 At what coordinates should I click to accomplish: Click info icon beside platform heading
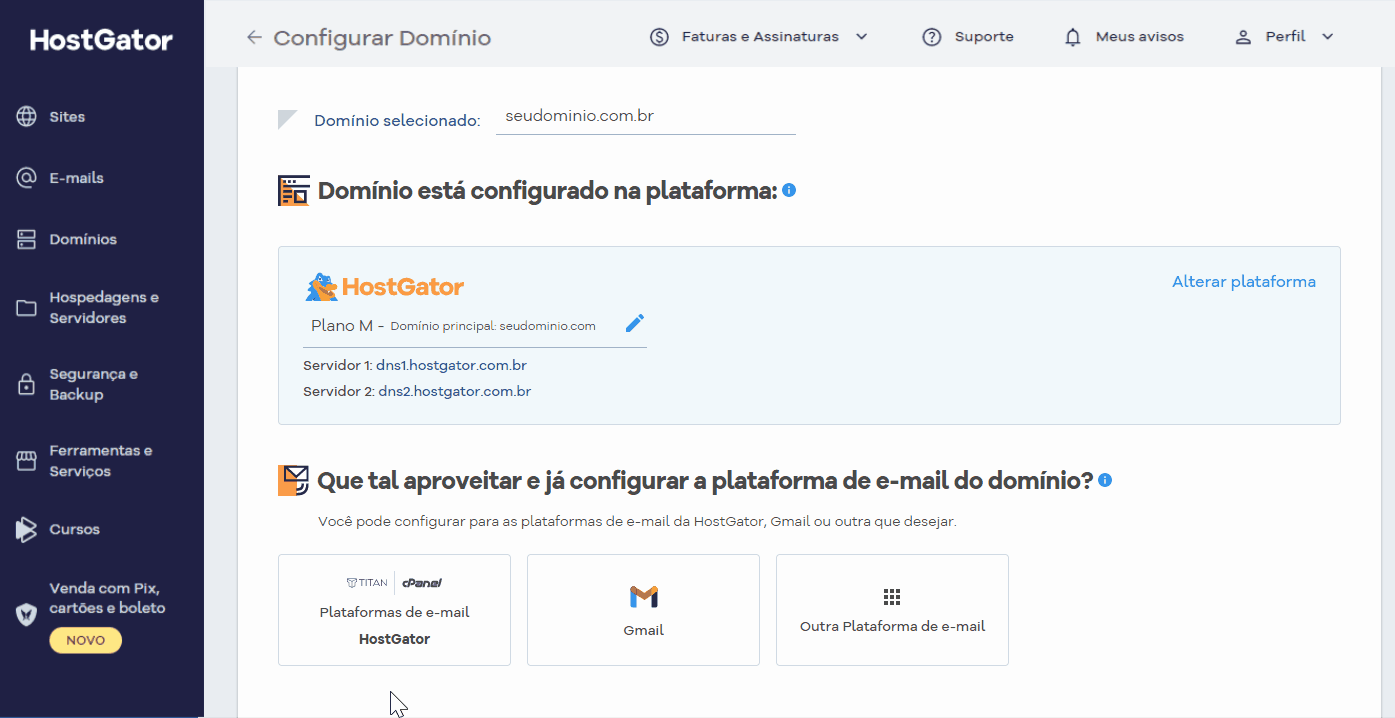click(789, 190)
